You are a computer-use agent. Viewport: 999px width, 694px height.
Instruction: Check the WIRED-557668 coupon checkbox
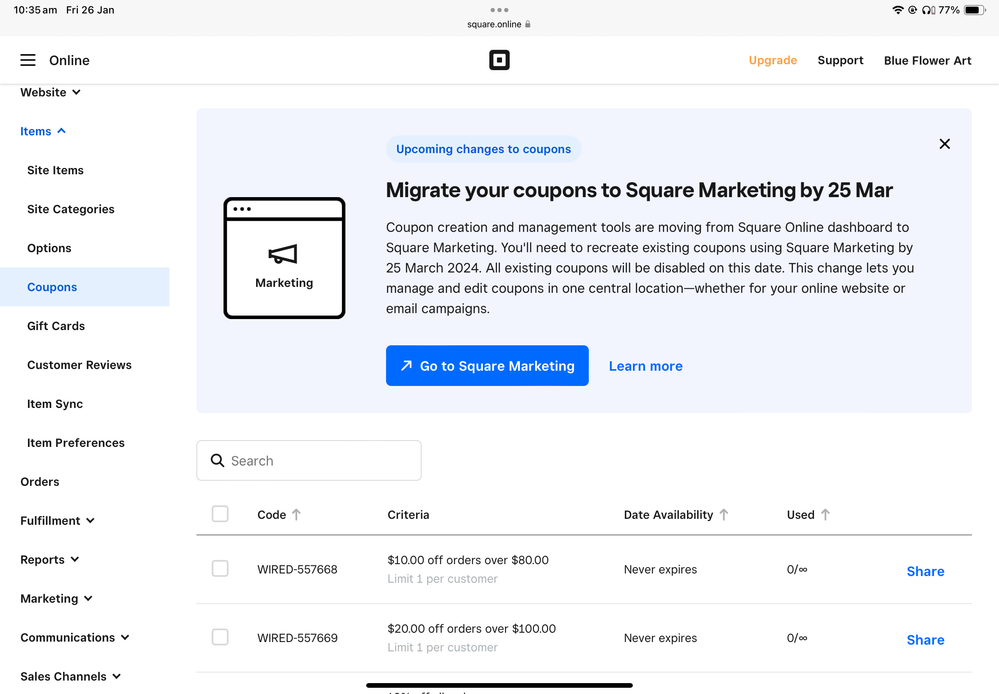click(x=220, y=569)
